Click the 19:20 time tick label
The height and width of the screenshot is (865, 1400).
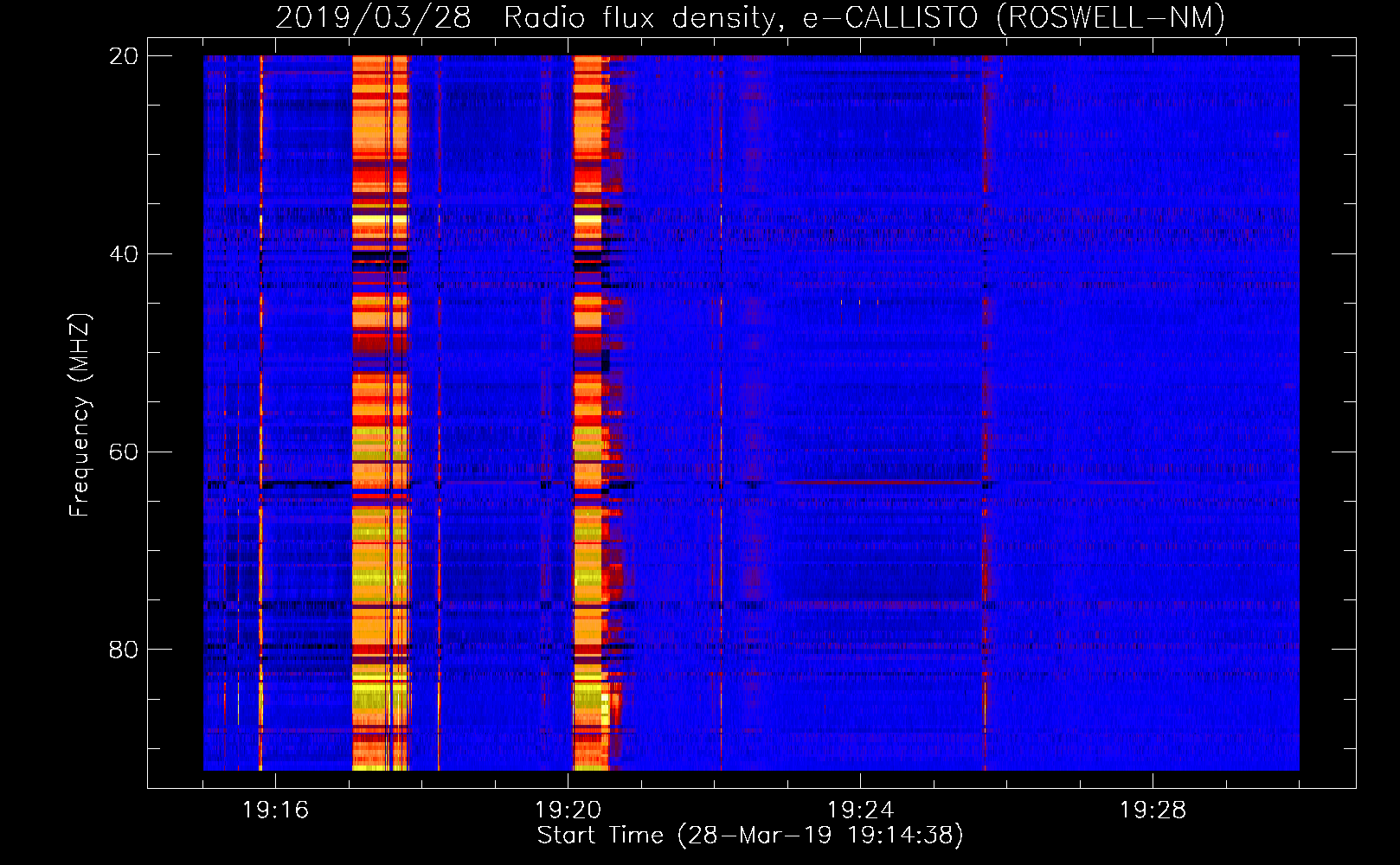click(x=568, y=811)
